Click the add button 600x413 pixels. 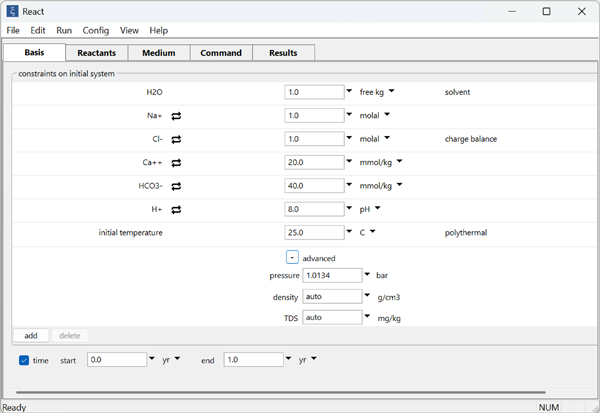31,336
